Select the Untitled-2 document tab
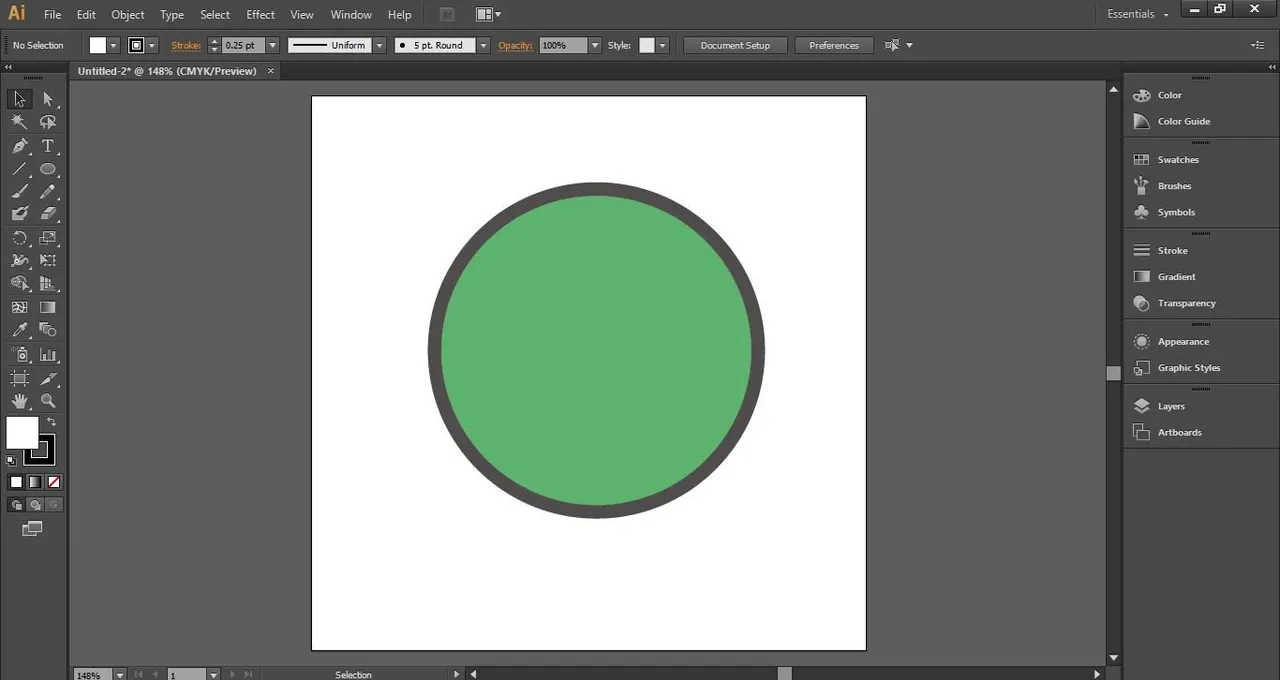This screenshot has height=680, width=1280. [167, 71]
